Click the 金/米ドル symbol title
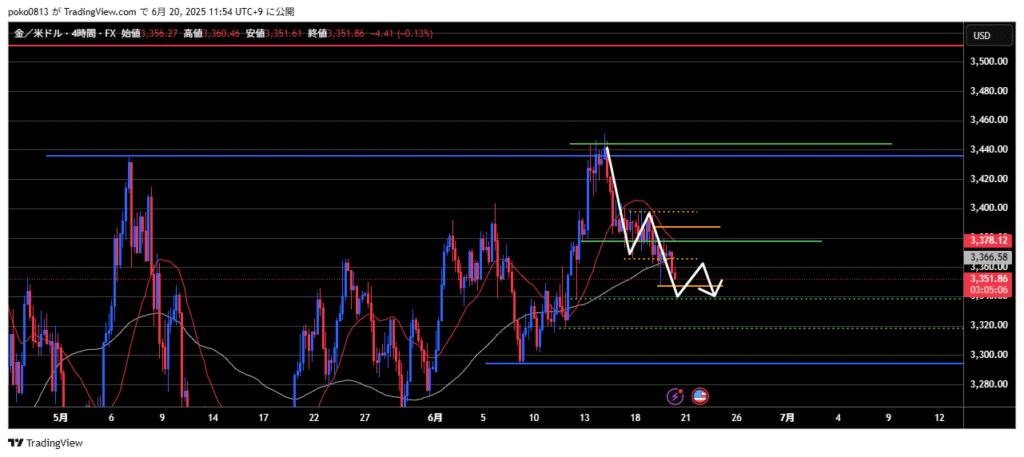1024x457 pixels. point(36,35)
